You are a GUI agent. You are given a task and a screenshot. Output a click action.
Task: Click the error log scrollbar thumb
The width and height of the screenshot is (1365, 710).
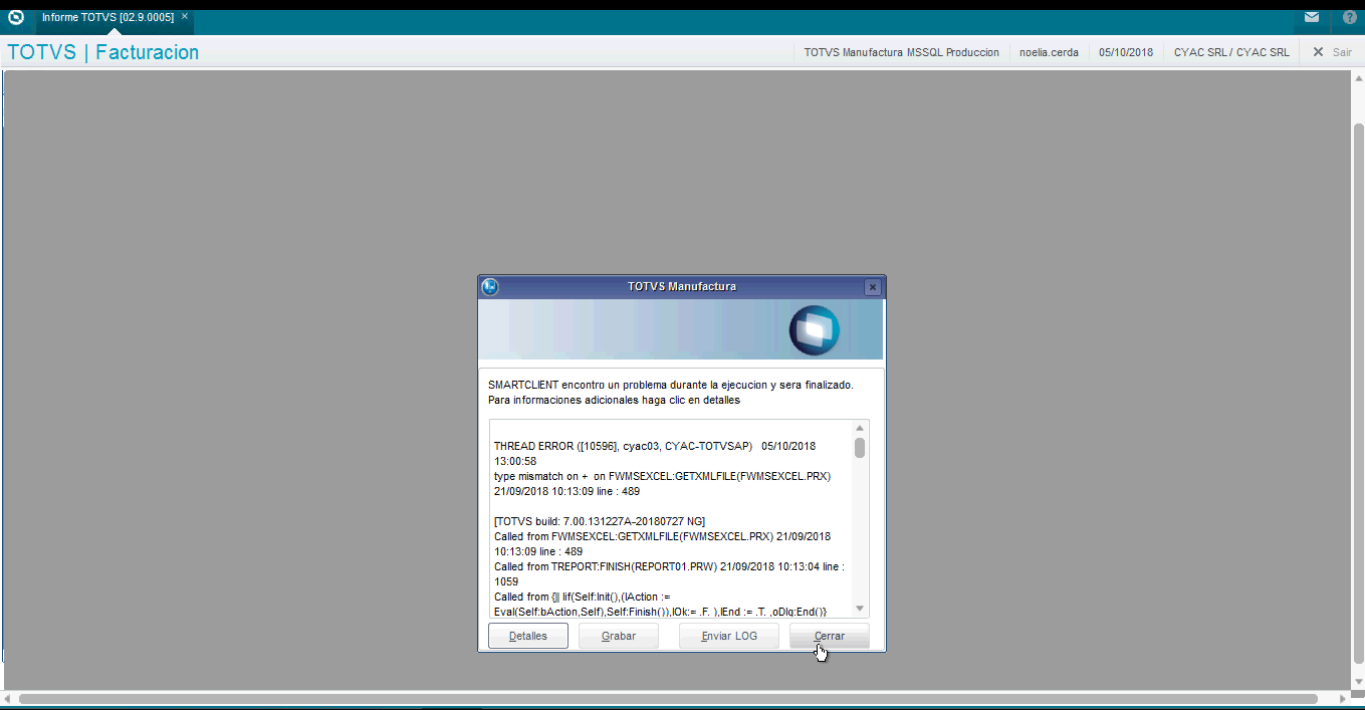tap(860, 447)
